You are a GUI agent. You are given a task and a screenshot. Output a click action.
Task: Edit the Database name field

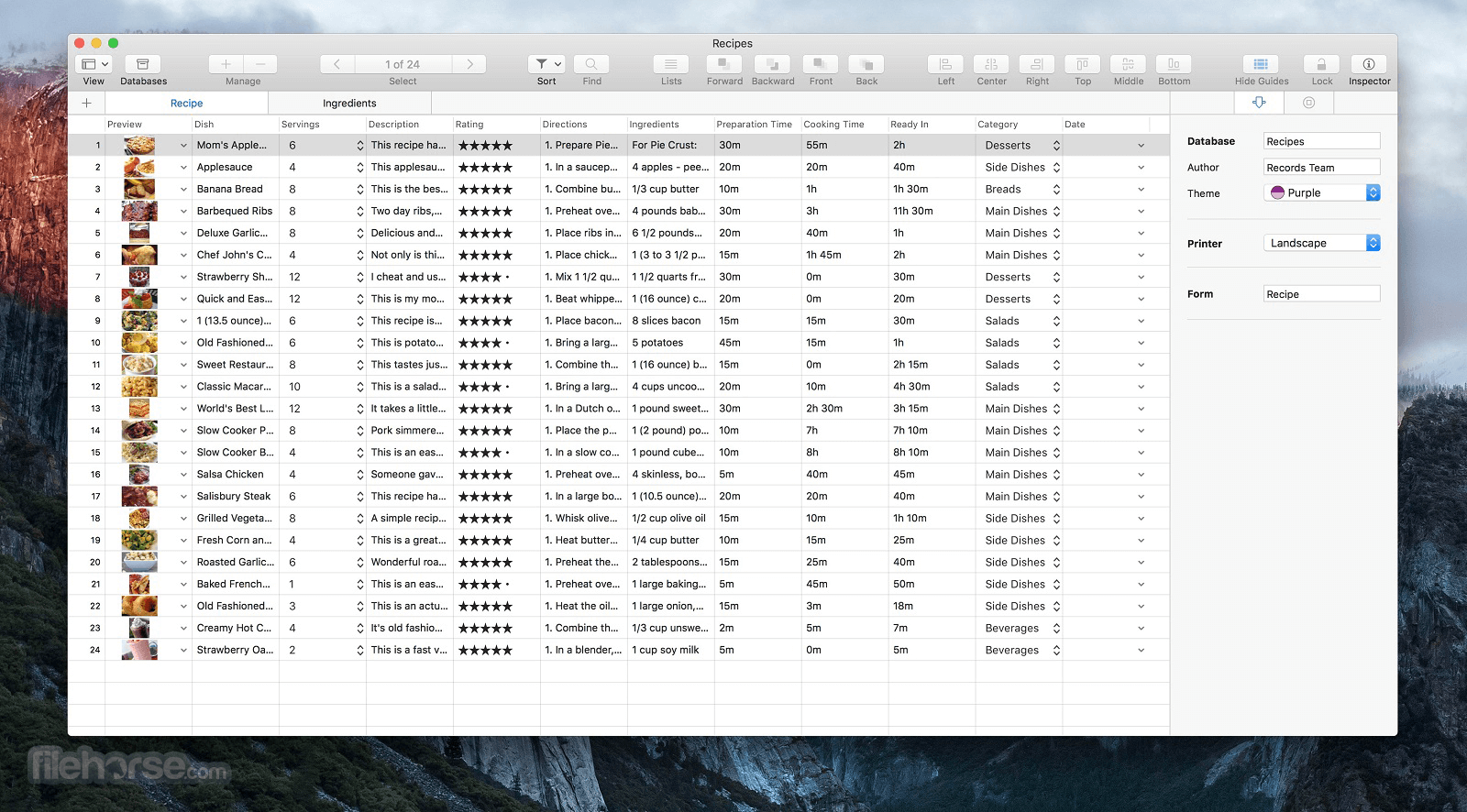click(1321, 141)
